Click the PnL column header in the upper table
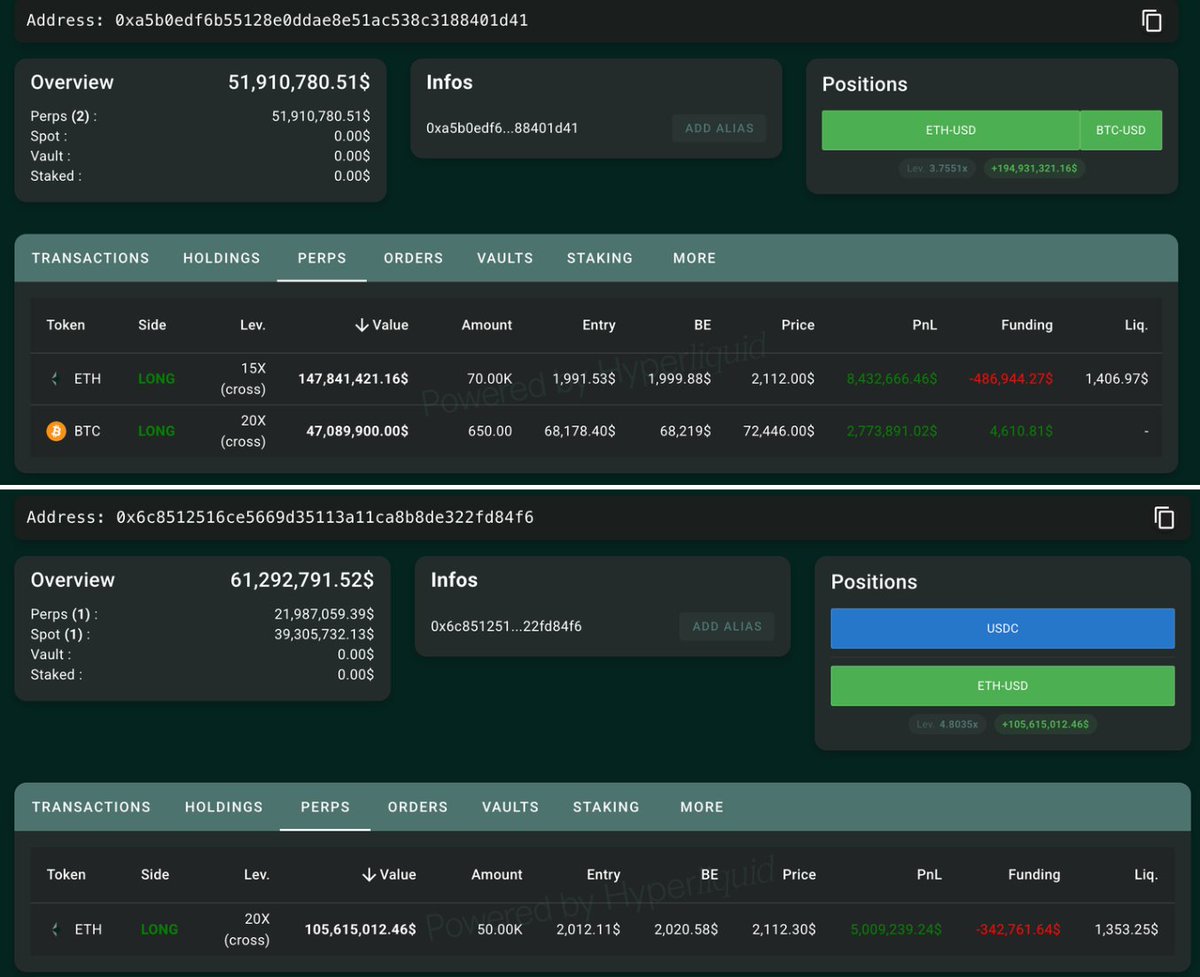Image resolution: width=1200 pixels, height=977 pixels. tap(924, 325)
